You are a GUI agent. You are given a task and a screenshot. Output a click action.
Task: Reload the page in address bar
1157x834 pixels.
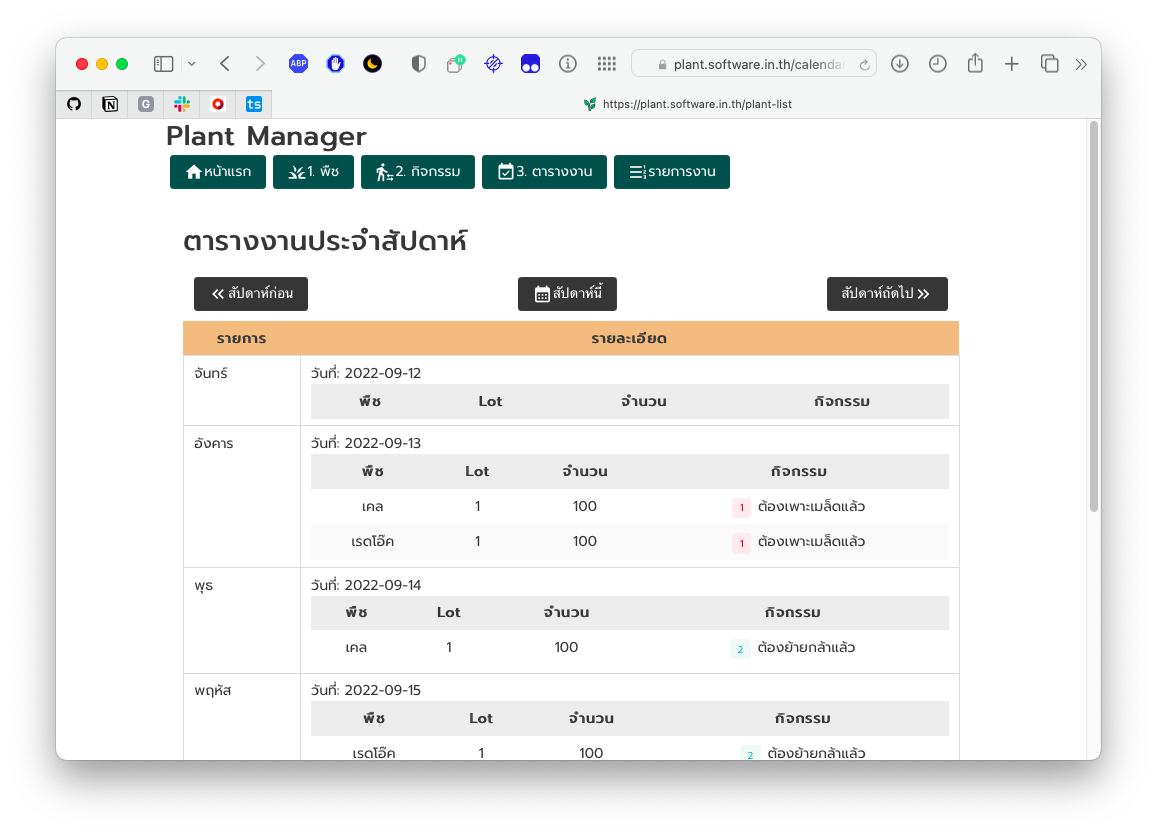[864, 64]
